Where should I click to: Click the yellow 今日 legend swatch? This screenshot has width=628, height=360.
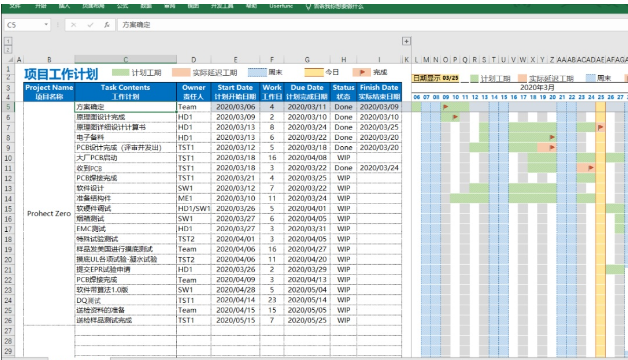[x=314, y=72]
